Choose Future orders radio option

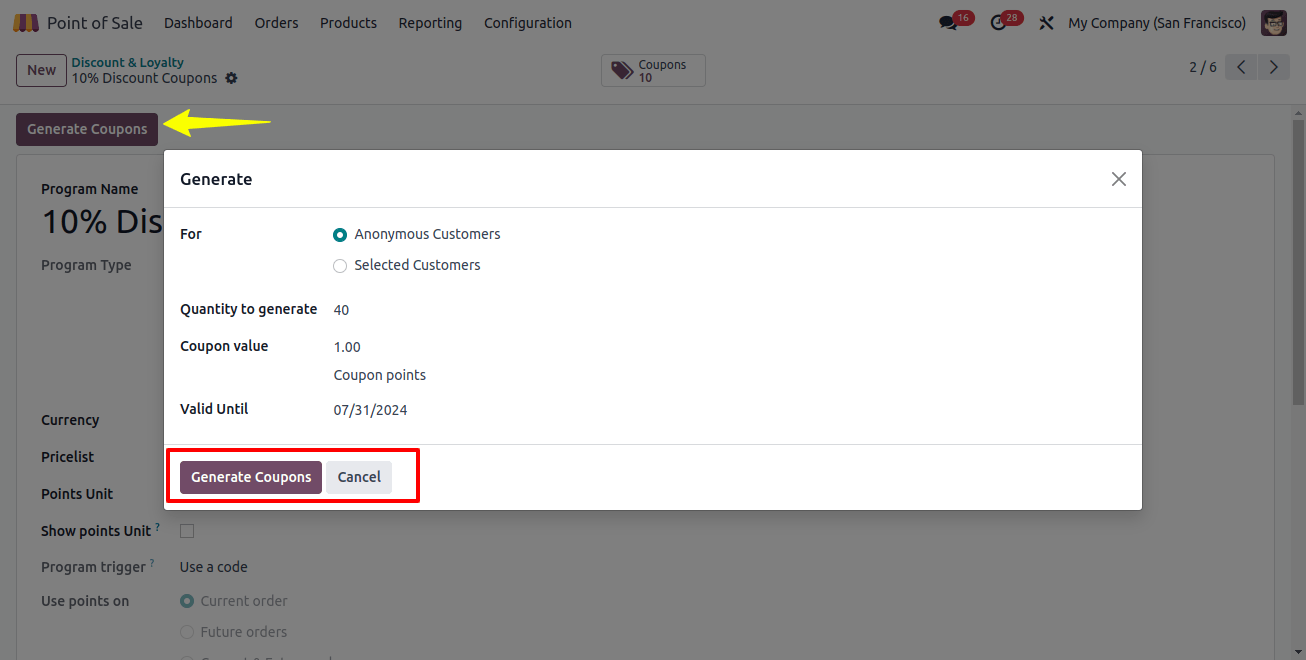pos(187,632)
